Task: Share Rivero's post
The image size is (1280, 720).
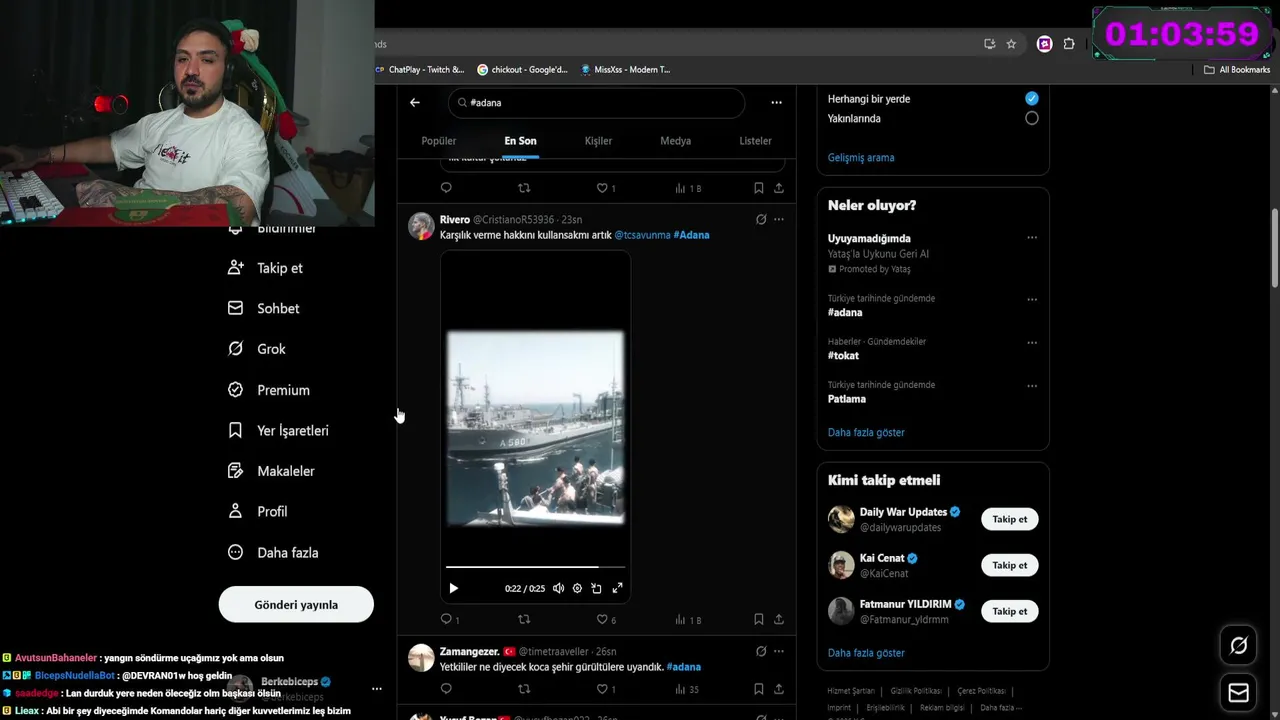Action: (779, 620)
